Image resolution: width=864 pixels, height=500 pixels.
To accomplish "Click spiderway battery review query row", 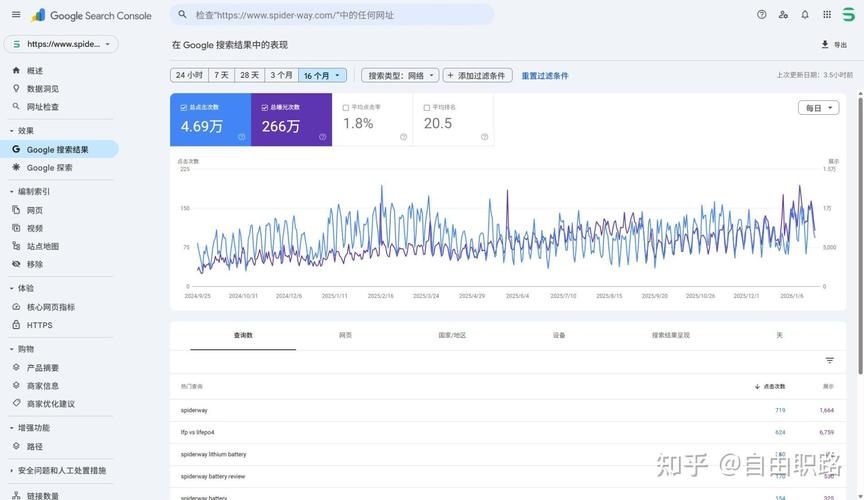I will tap(507, 476).
